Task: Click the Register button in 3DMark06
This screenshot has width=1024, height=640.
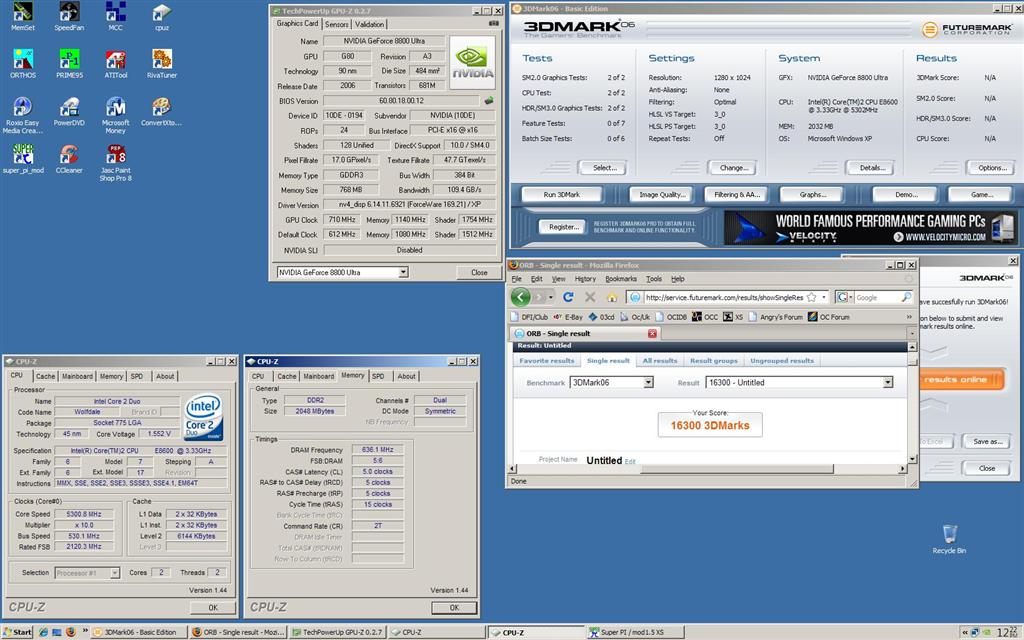Action: click(563, 227)
